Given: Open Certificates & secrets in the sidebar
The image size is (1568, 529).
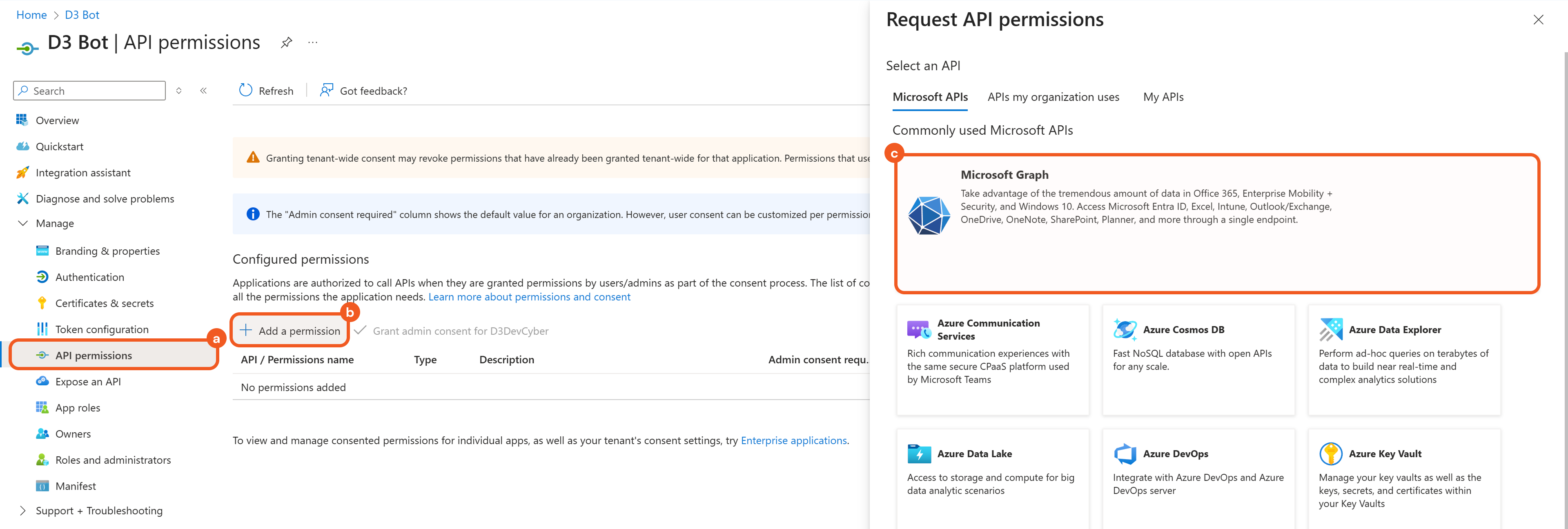Looking at the screenshot, I should tap(104, 303).
